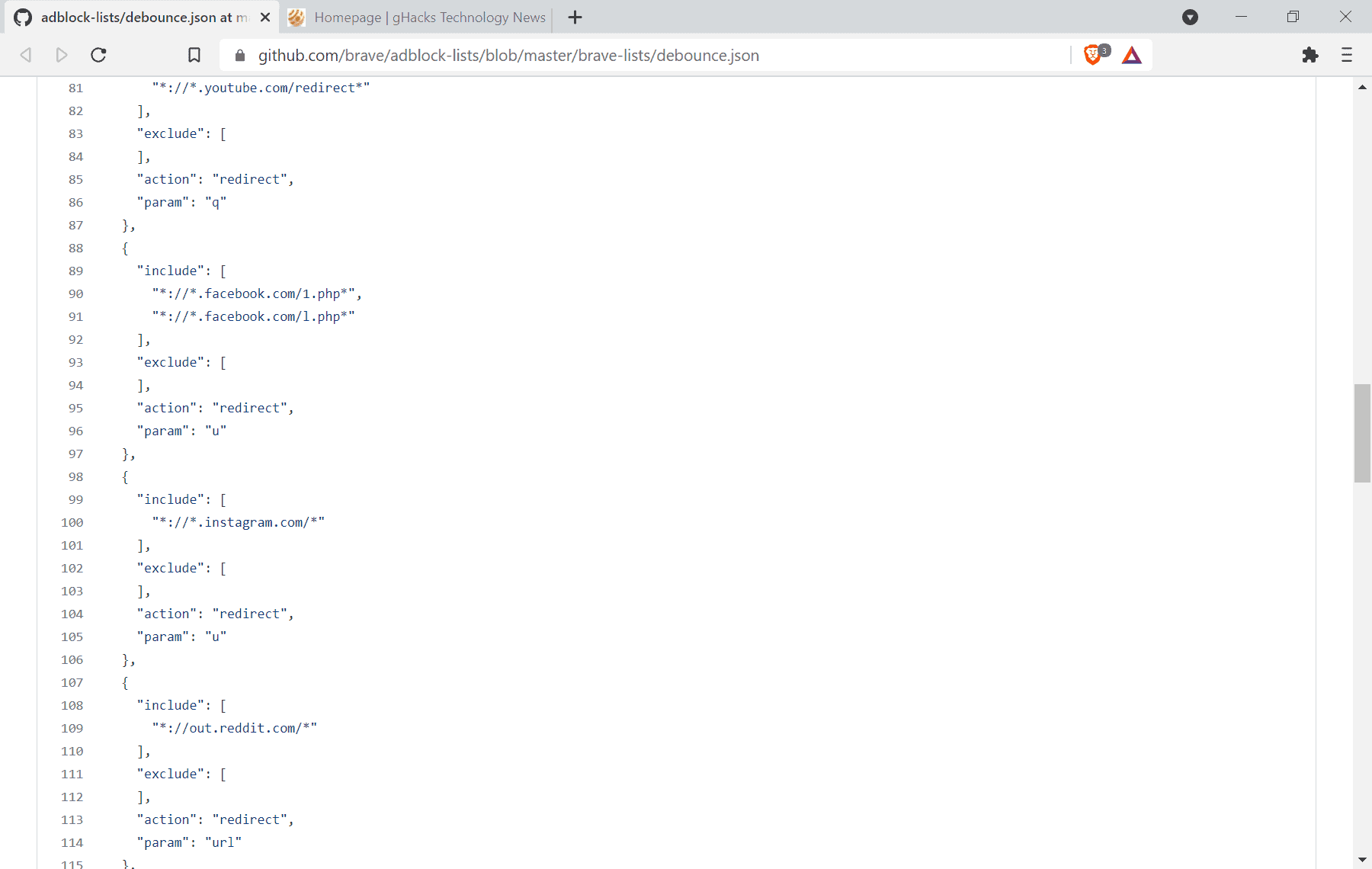Click the vertical scrollbar thumb
The image size is (1372, 869).
tap(1362, 433)
